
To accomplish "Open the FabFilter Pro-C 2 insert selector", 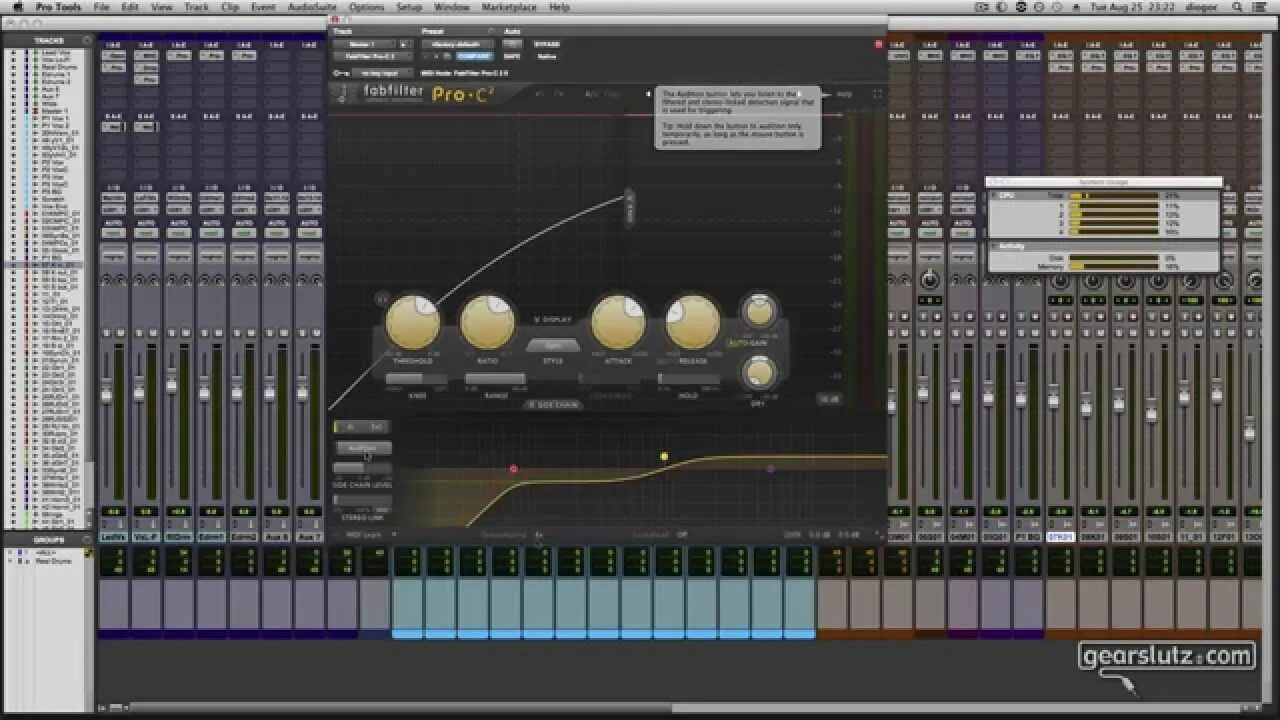I will [x=372, y=57].
